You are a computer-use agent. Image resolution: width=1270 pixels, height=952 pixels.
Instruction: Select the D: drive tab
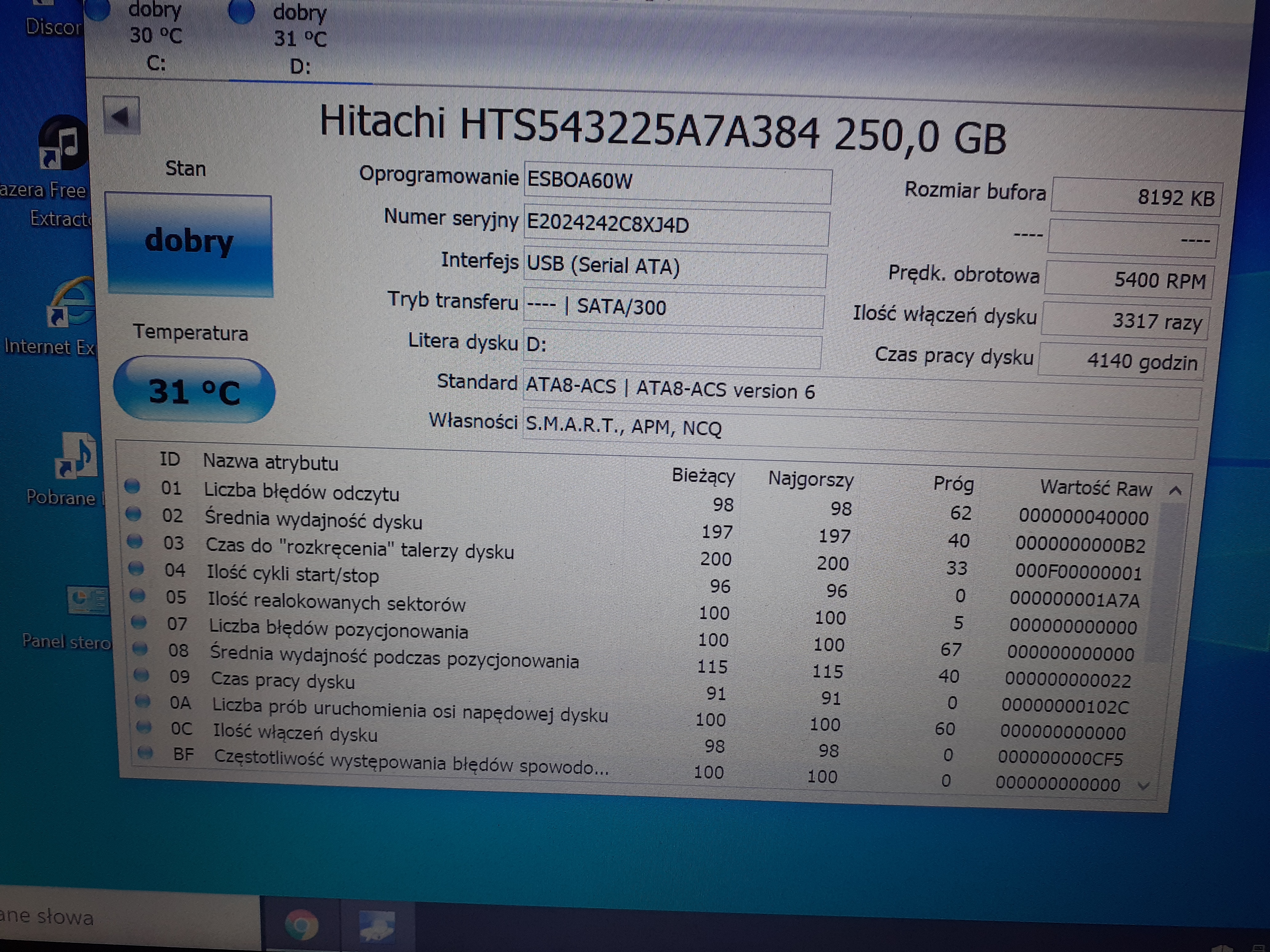click(300, 40)
